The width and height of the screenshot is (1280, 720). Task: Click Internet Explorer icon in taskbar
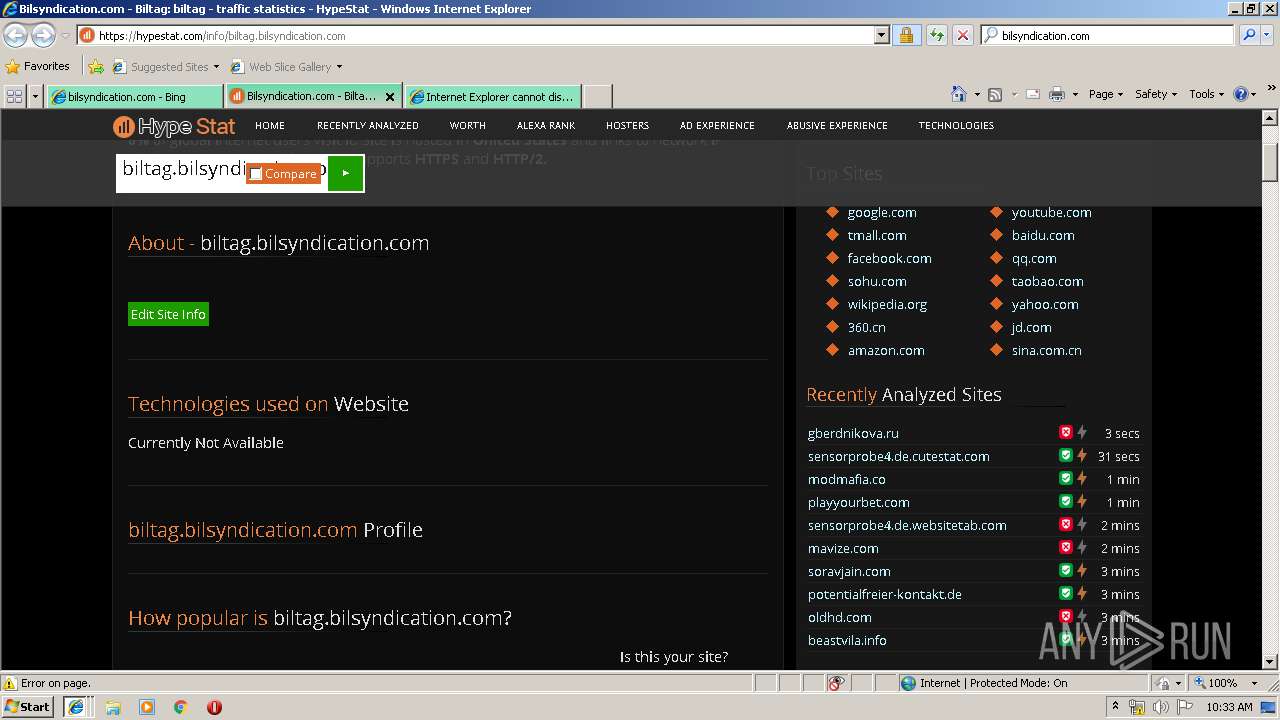point(75,707)
